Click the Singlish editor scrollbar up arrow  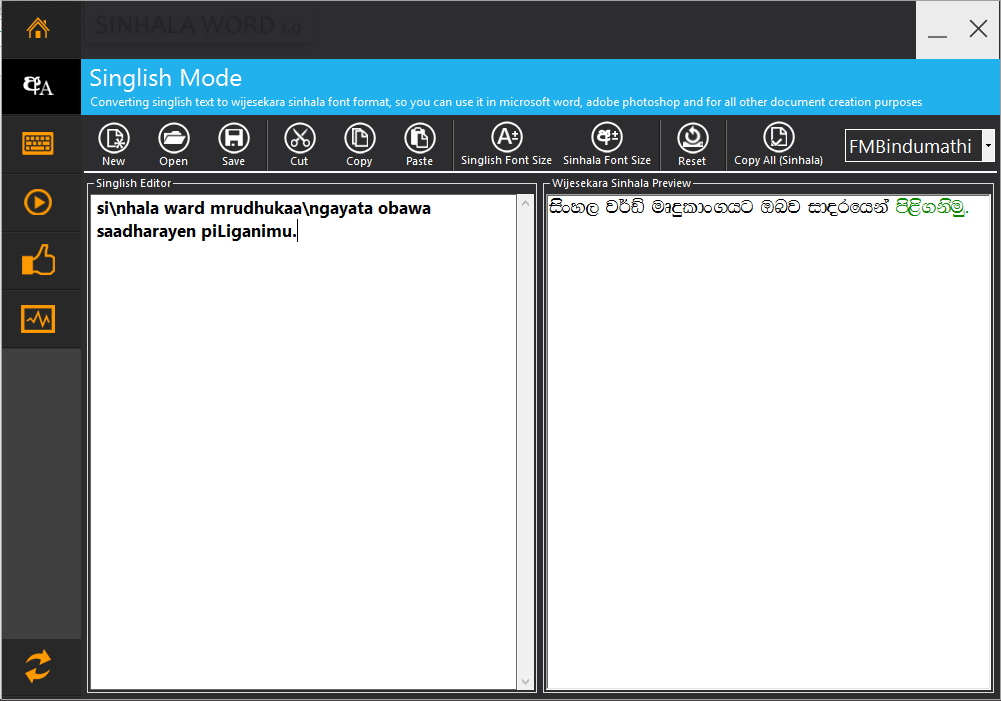point(525,203)
